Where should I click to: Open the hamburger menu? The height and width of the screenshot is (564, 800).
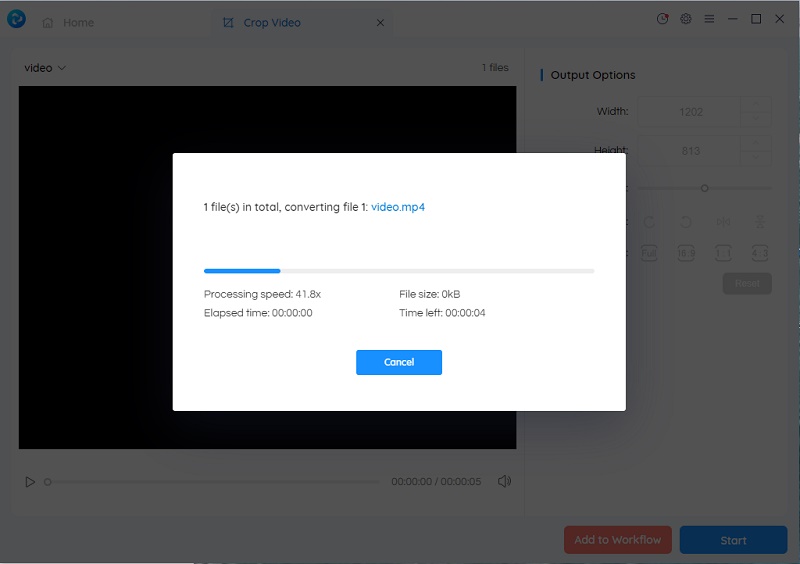pyautogui.click(x=709, y=19)
